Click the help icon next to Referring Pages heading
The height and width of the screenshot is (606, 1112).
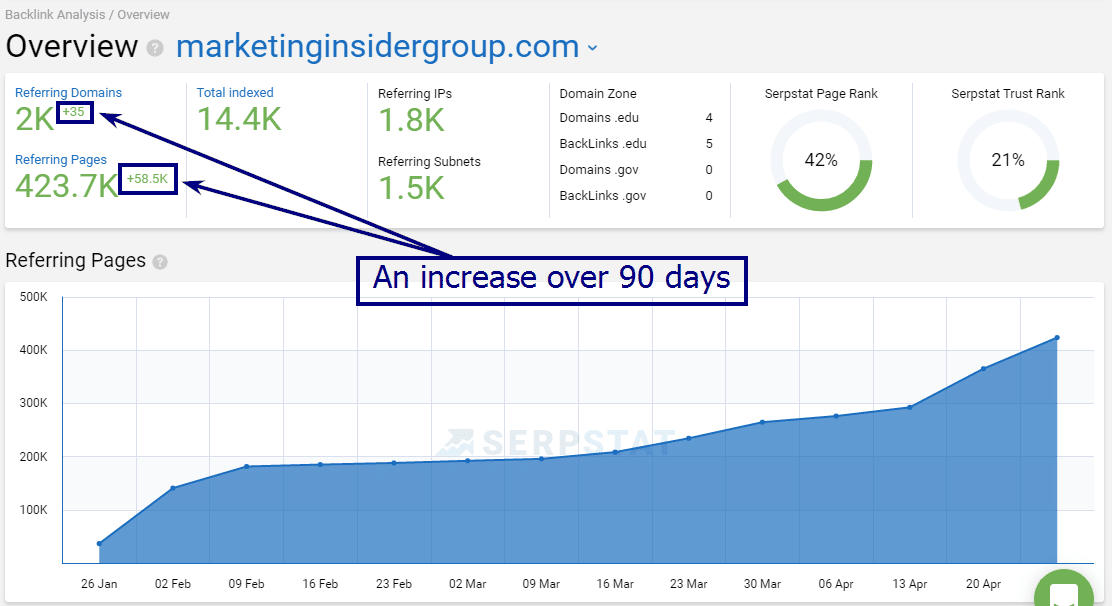click(x=160, y=262)
